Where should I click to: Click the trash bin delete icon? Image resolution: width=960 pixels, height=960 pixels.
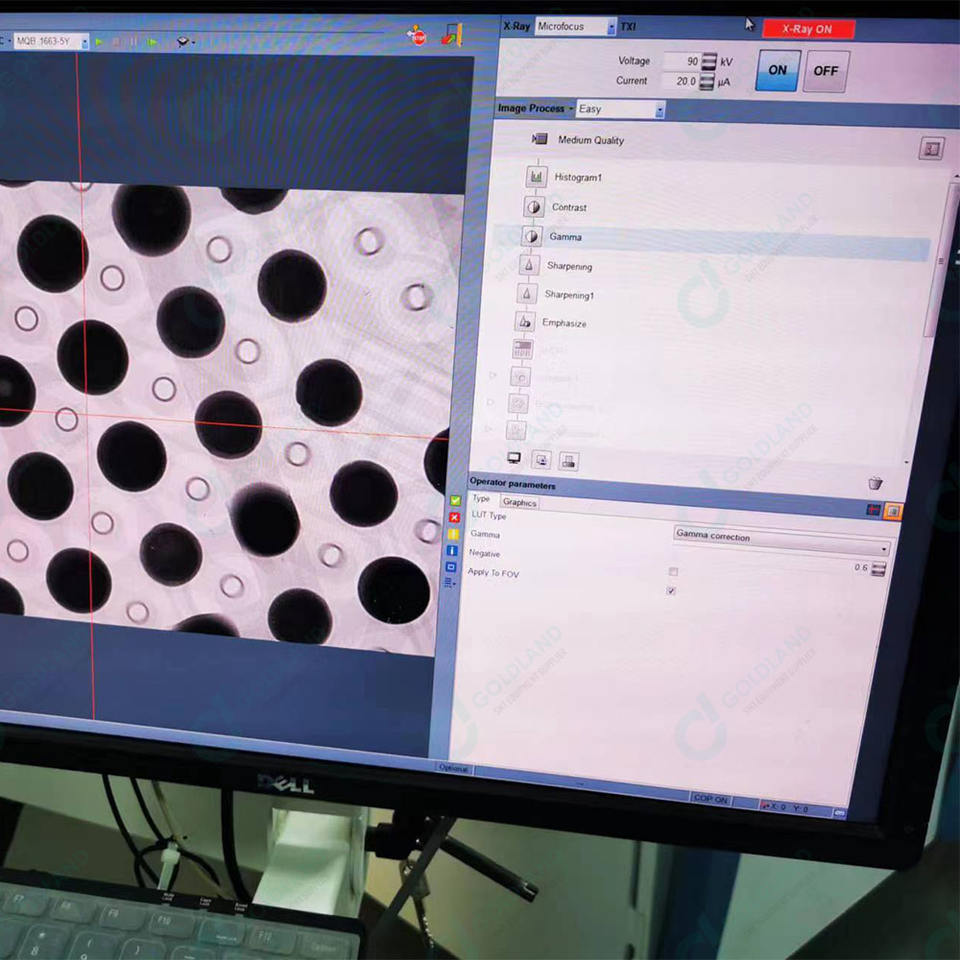coord(875,483)
